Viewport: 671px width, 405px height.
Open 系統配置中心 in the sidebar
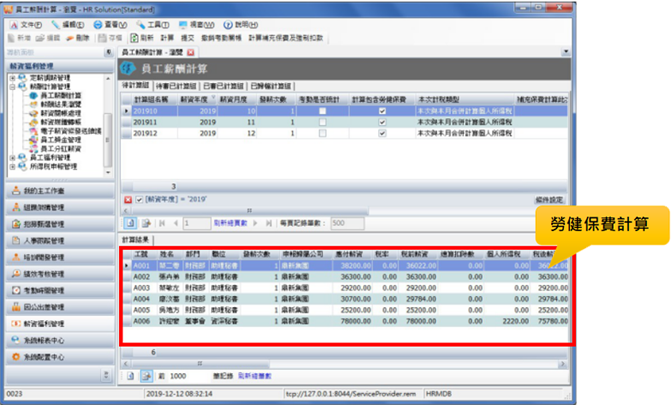point(45,357)
